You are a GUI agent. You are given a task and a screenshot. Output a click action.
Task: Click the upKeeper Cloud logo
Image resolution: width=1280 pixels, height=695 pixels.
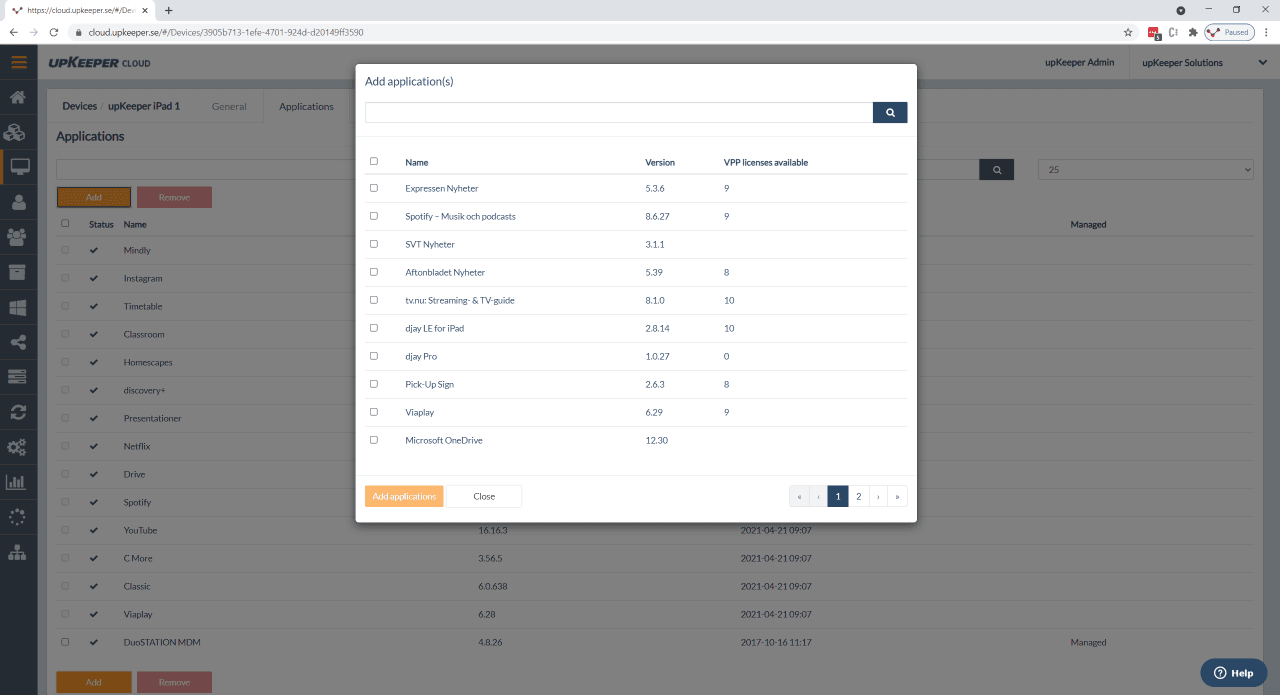[x=100, y=63]
